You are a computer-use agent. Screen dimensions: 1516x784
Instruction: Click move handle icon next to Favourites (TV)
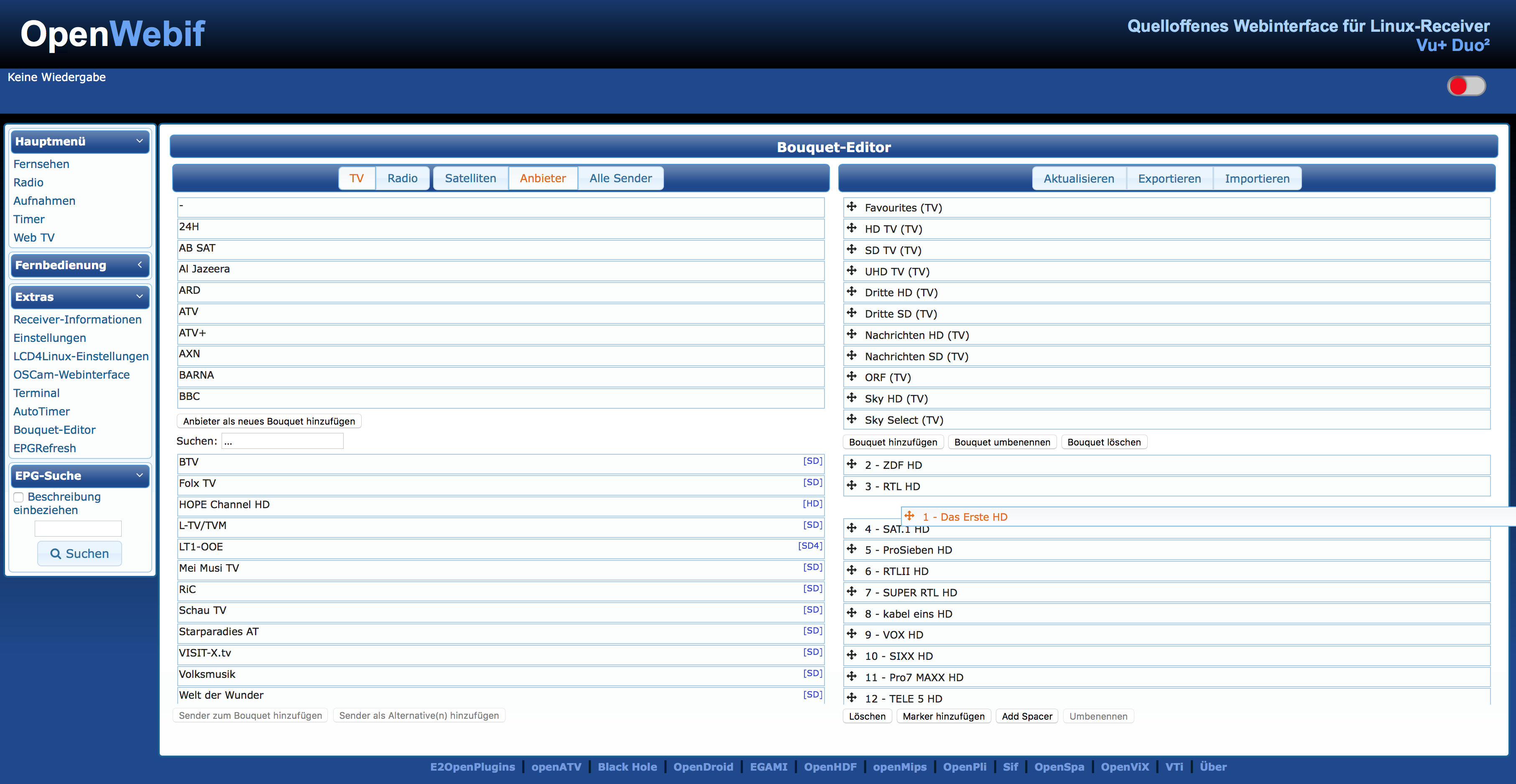point(852,206)
